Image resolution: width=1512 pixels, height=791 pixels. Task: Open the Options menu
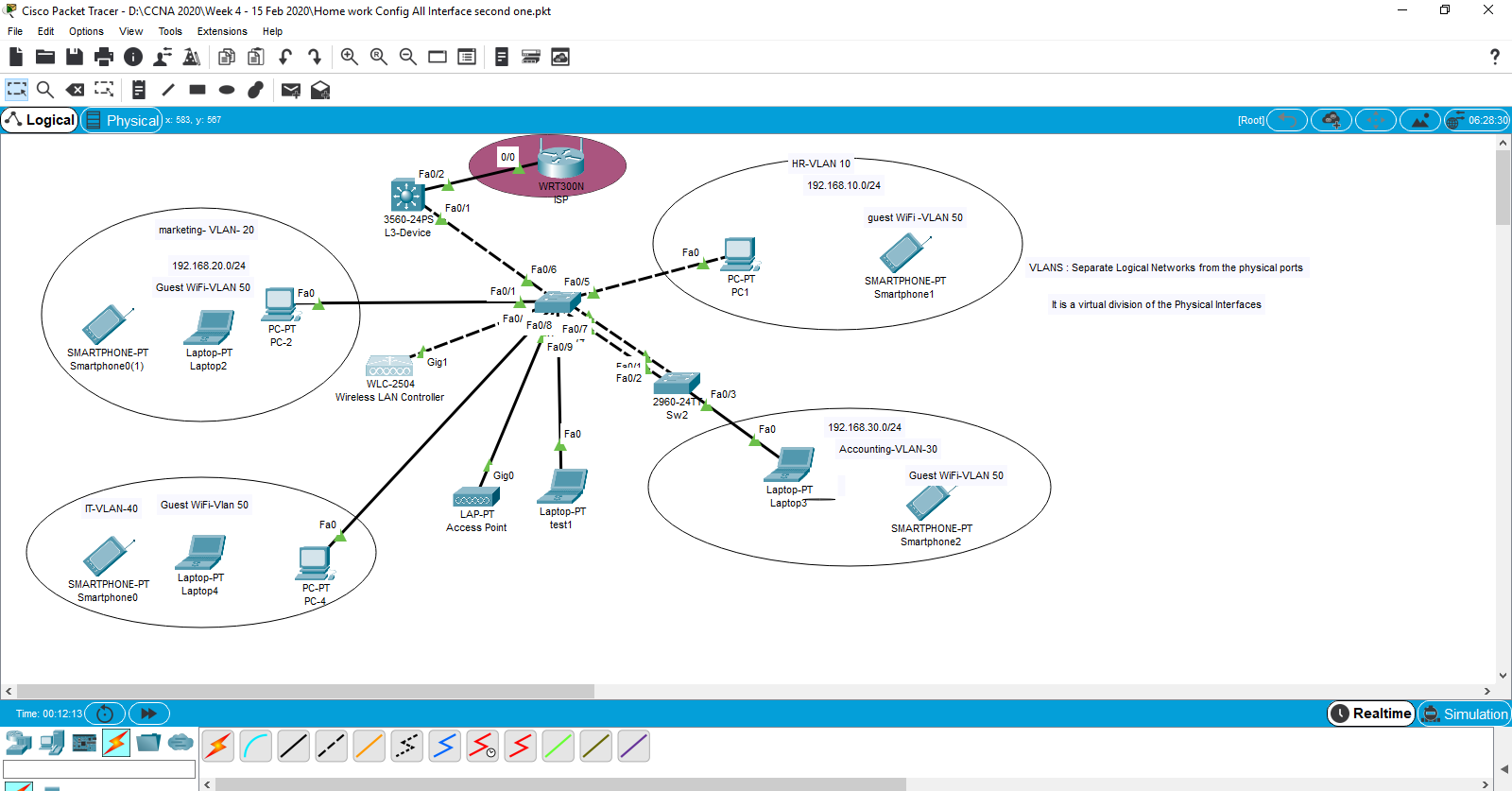pos(86,31)
